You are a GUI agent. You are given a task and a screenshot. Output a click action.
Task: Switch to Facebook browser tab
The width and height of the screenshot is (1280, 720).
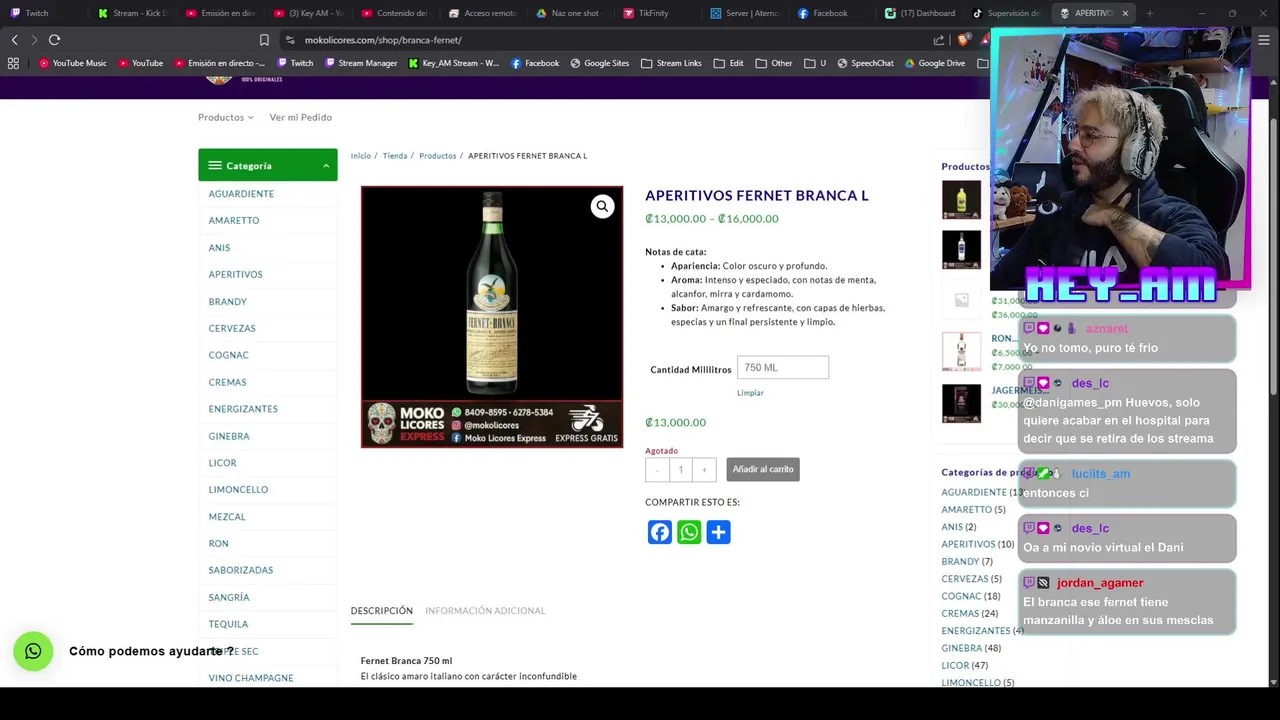tap(830, 13)
